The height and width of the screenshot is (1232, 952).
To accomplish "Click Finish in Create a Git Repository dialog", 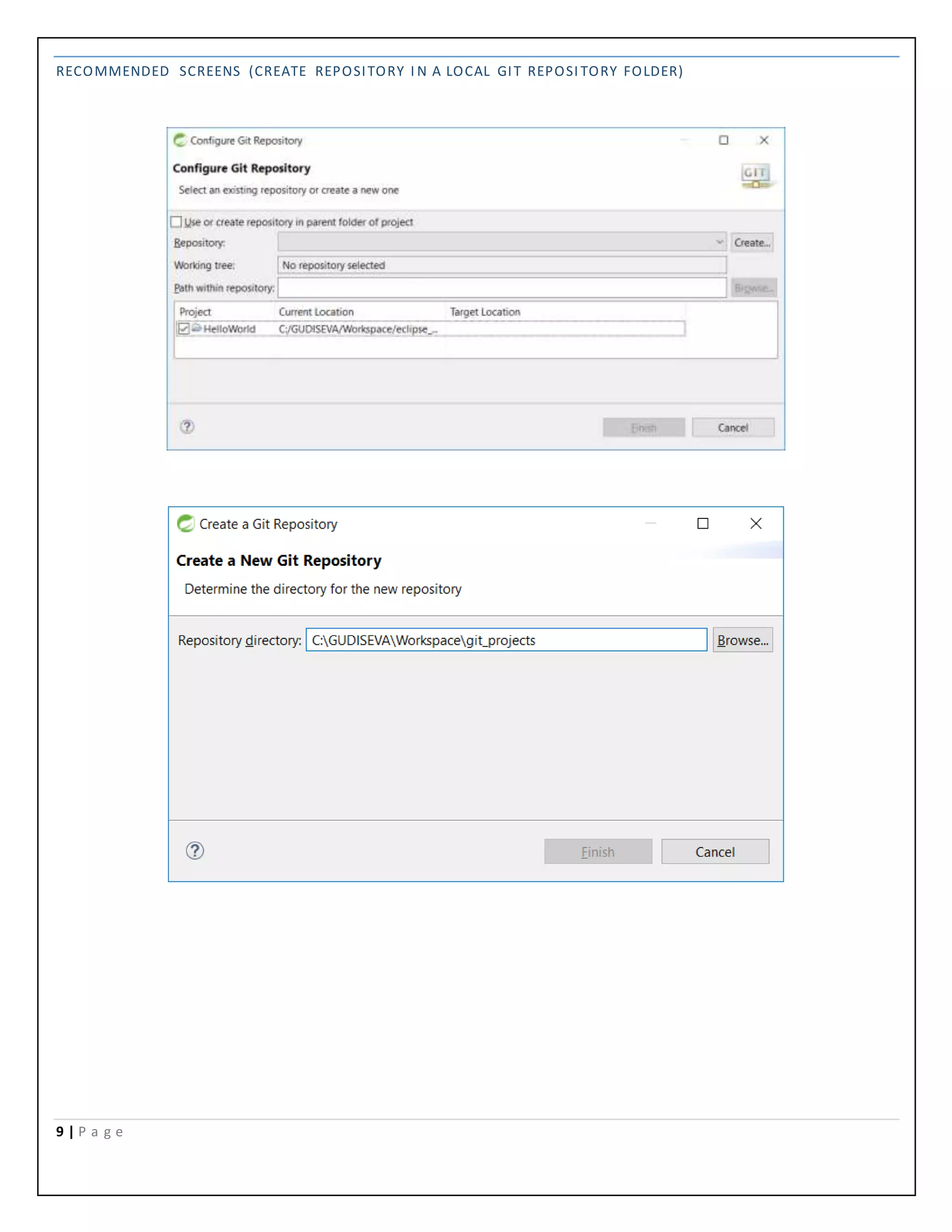I will 598,851.
